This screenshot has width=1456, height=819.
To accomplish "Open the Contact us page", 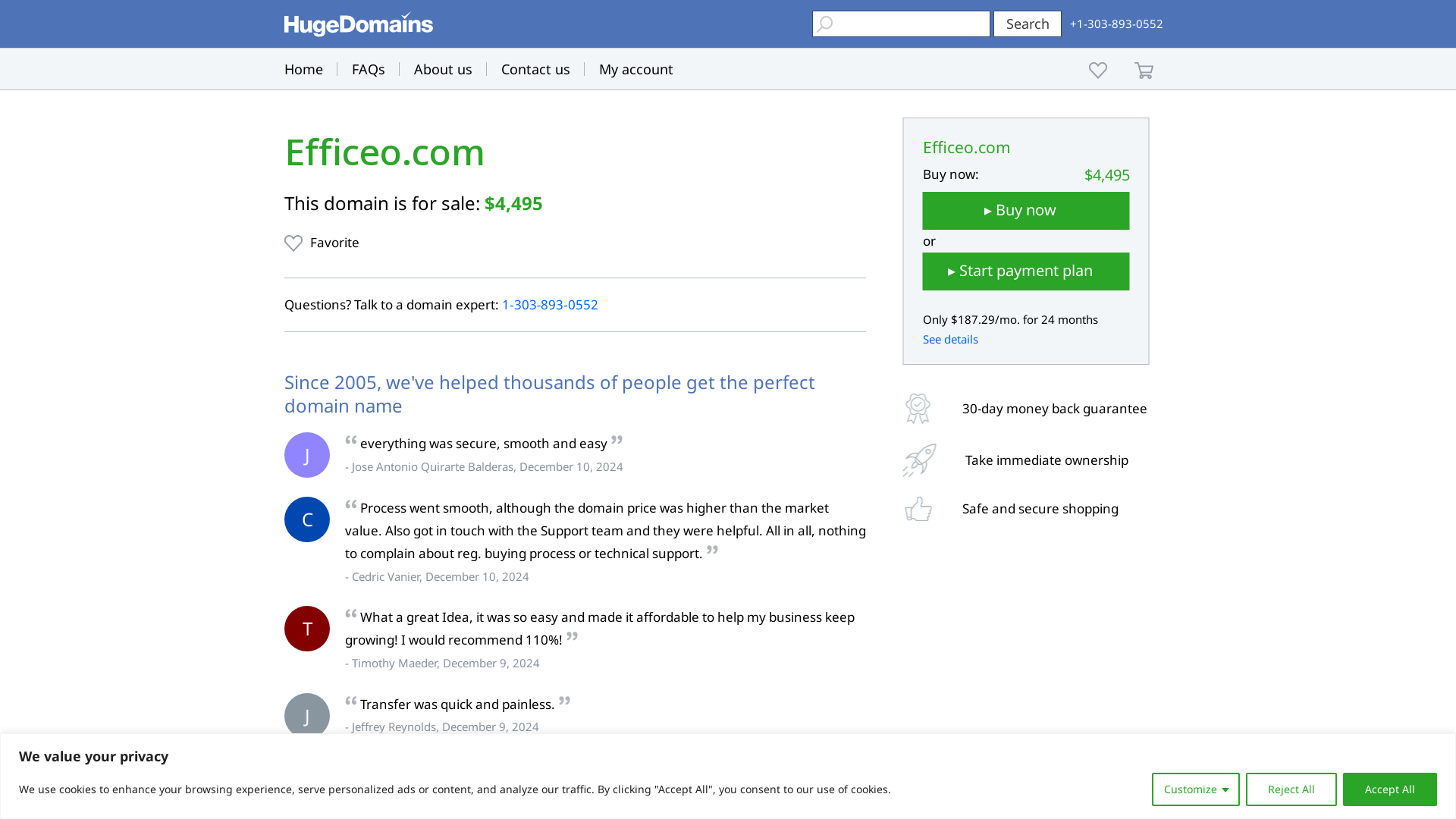I will point(535,69).
